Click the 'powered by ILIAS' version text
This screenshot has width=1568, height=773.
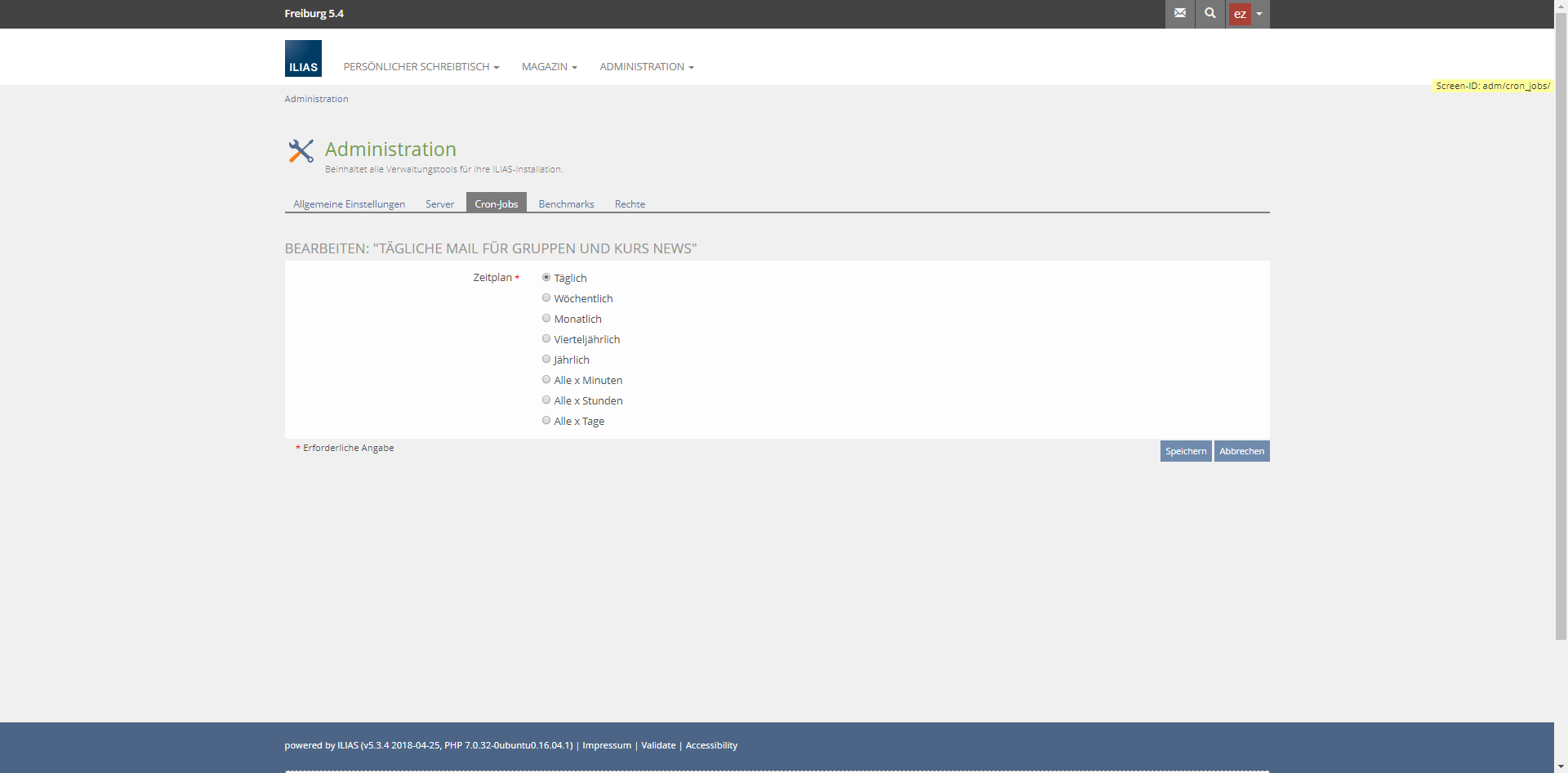(429, 745)
